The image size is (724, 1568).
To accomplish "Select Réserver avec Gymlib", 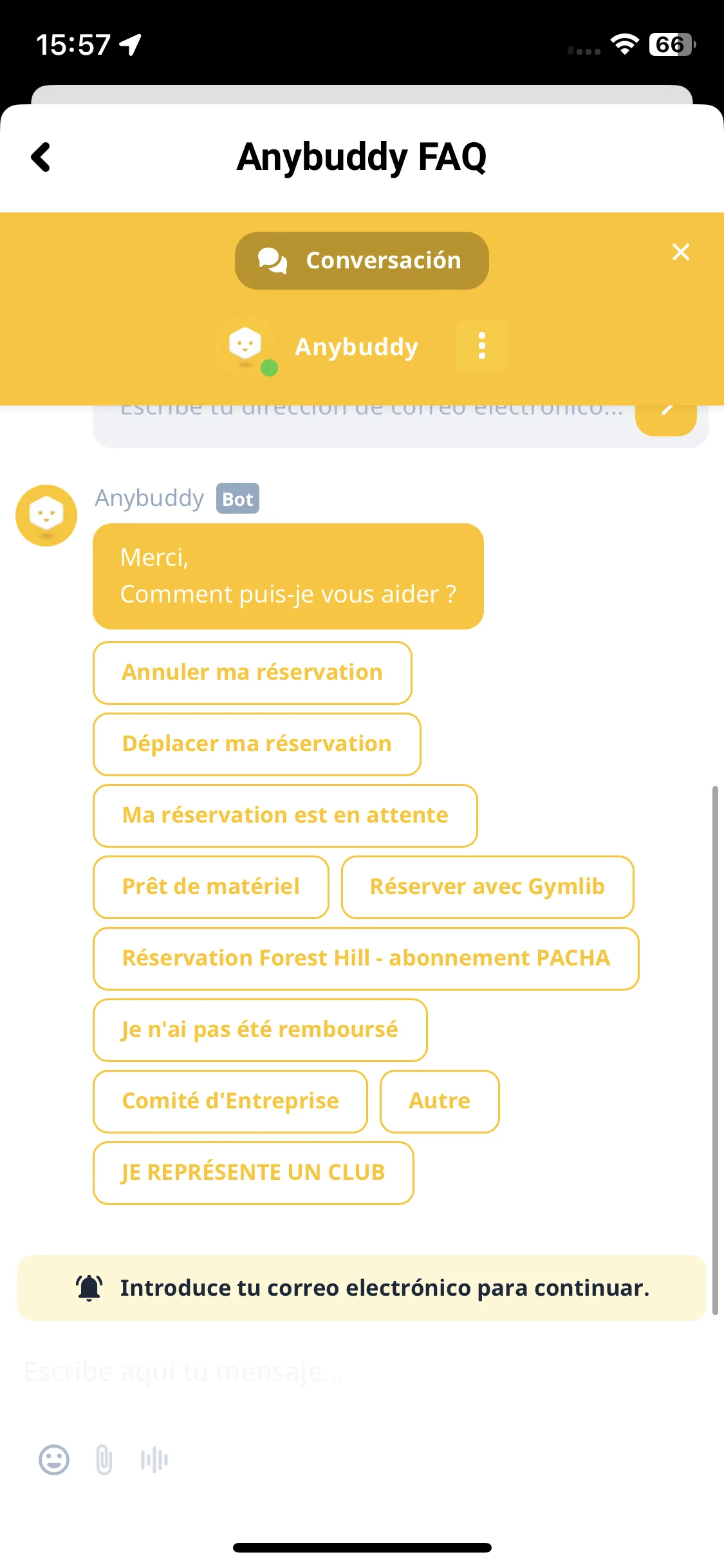I will [x=488, y=887].
